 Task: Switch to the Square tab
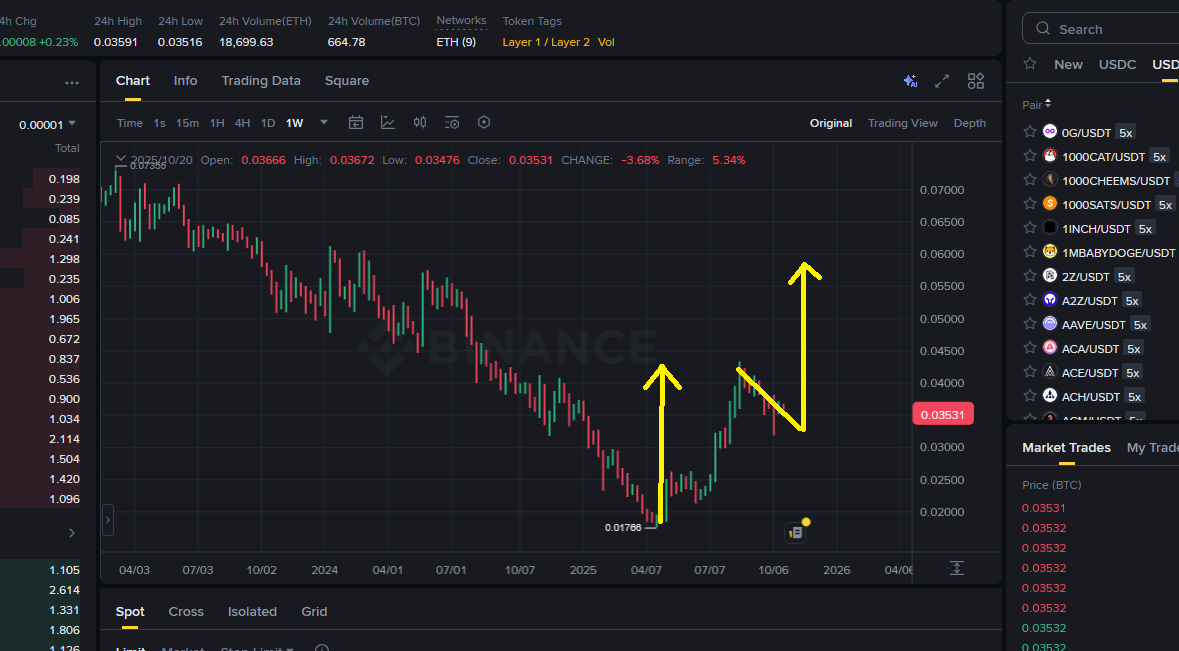coord(347,80)
